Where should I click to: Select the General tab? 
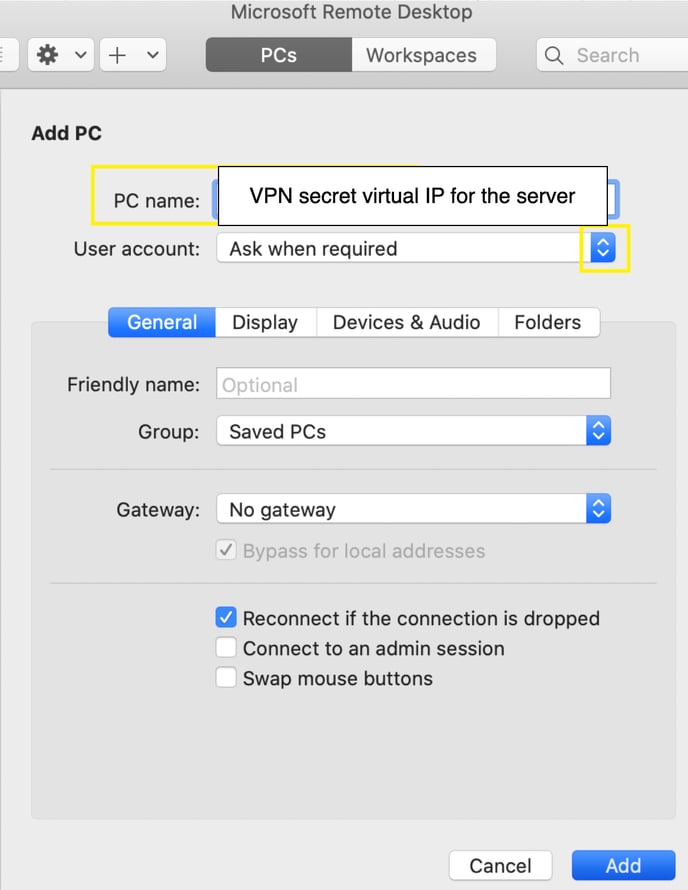click(162, 322)
